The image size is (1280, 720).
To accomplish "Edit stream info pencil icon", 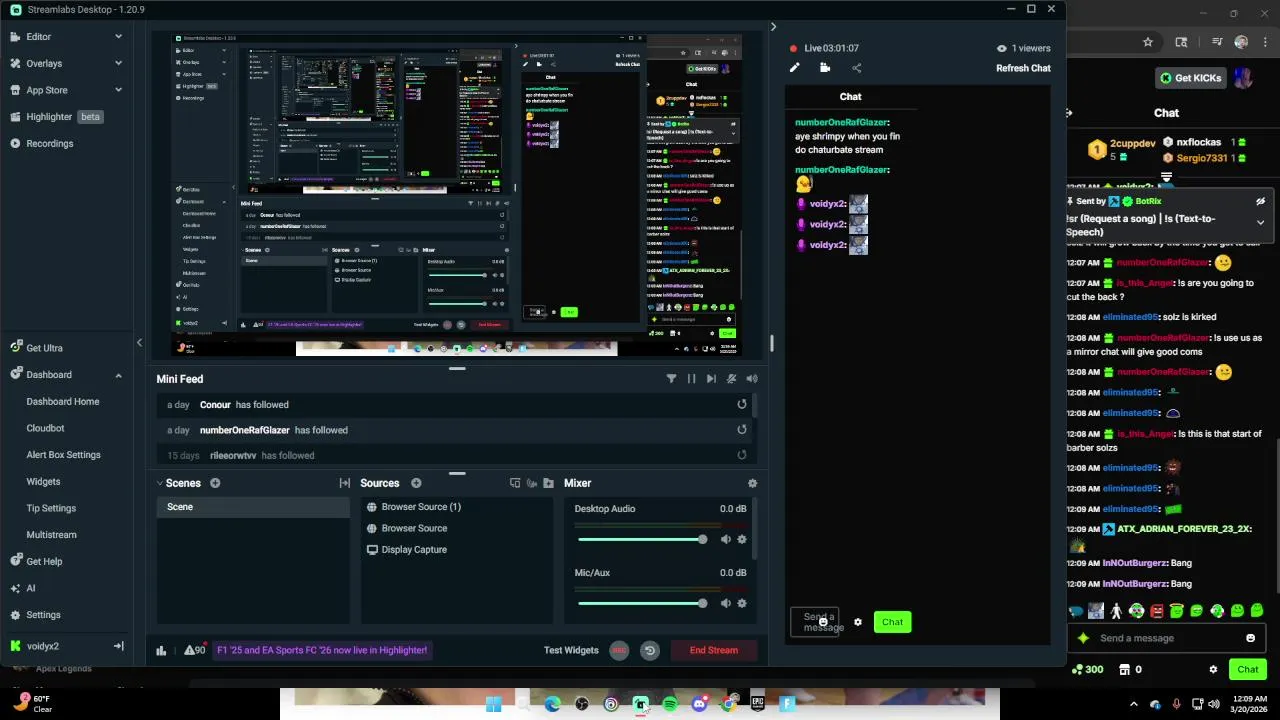I will [x=795, y=68].
